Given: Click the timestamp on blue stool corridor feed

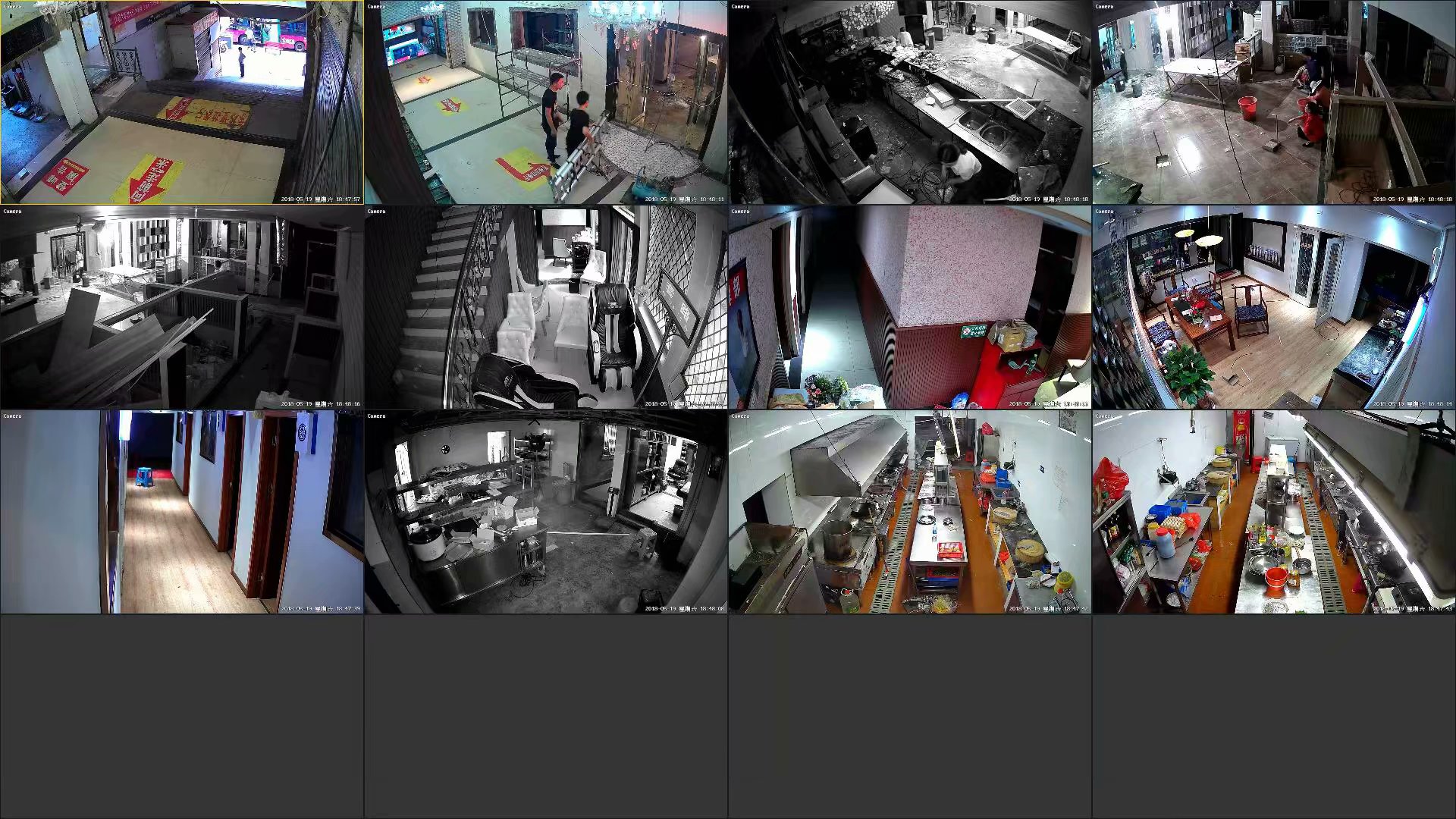Looking at the screenshot, I should 320,608.
